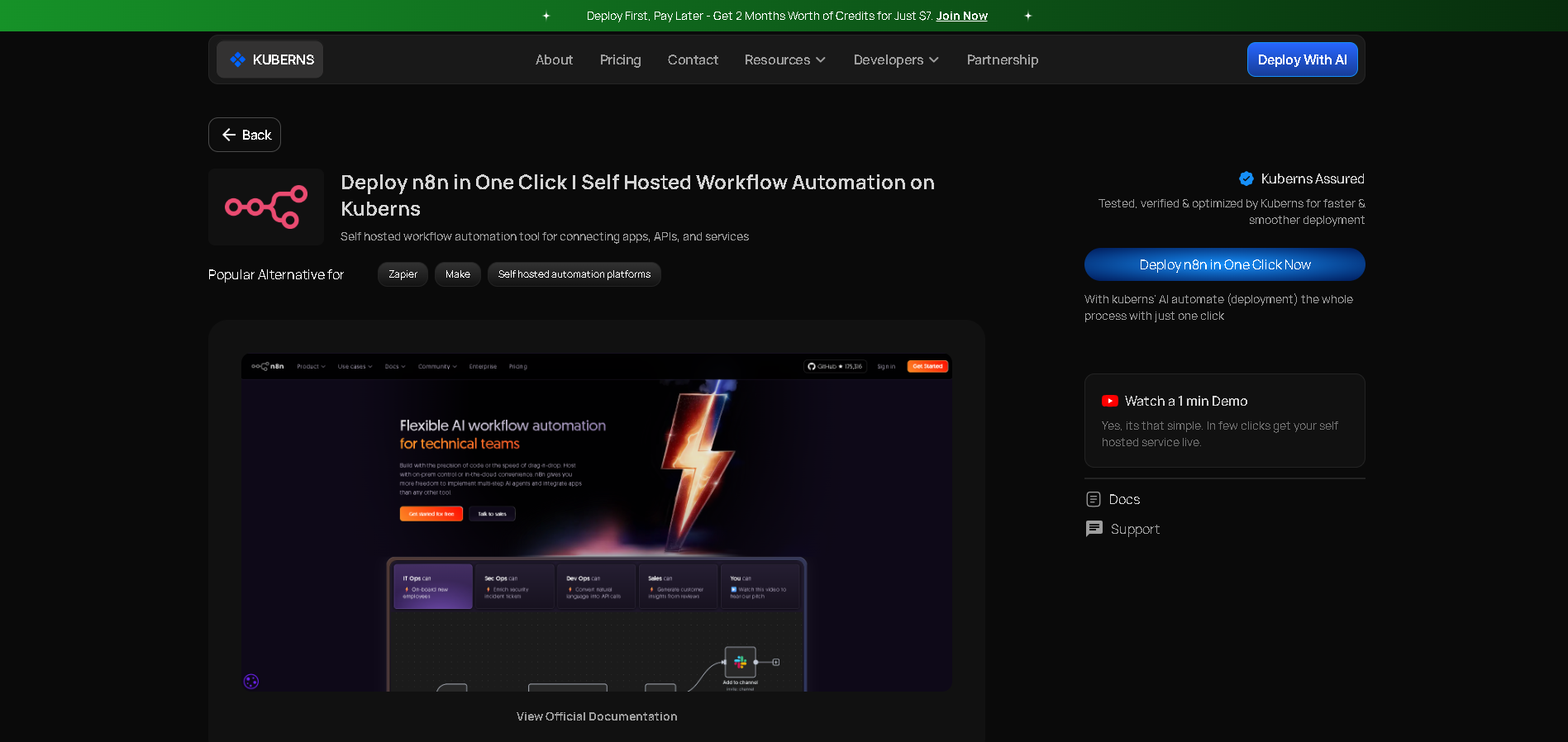Open the Partnership page
The height and width of the screenshot is (742, 1568).
(1002, 59)
